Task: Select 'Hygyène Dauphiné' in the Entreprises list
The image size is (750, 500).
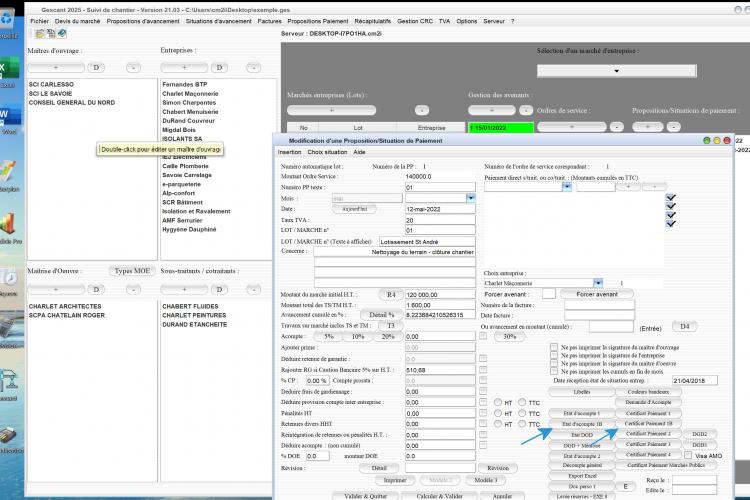Action: pyautogui.click(x=189, y=230)
